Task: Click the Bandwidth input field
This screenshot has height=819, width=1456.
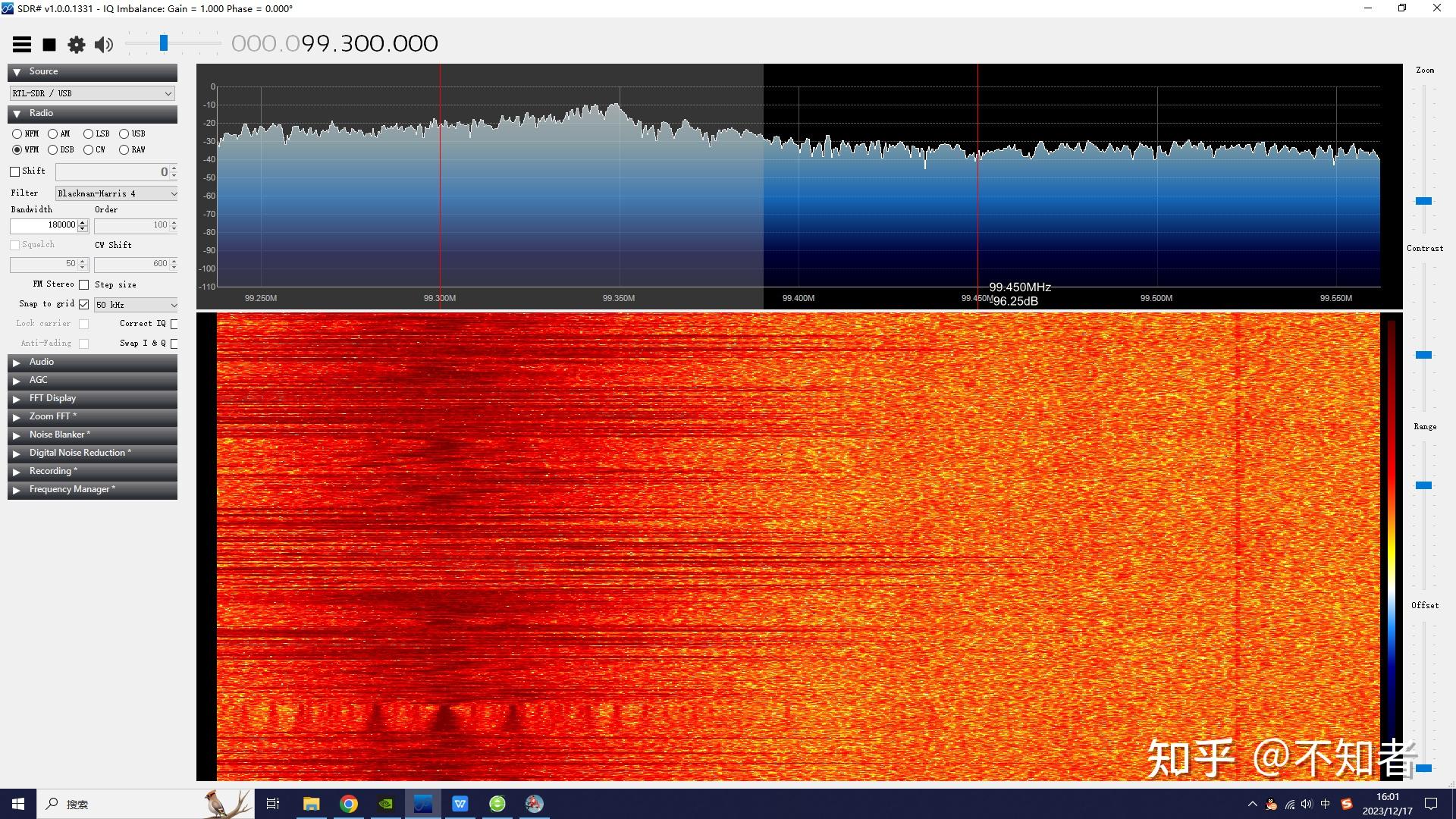Action: point(44,225)
